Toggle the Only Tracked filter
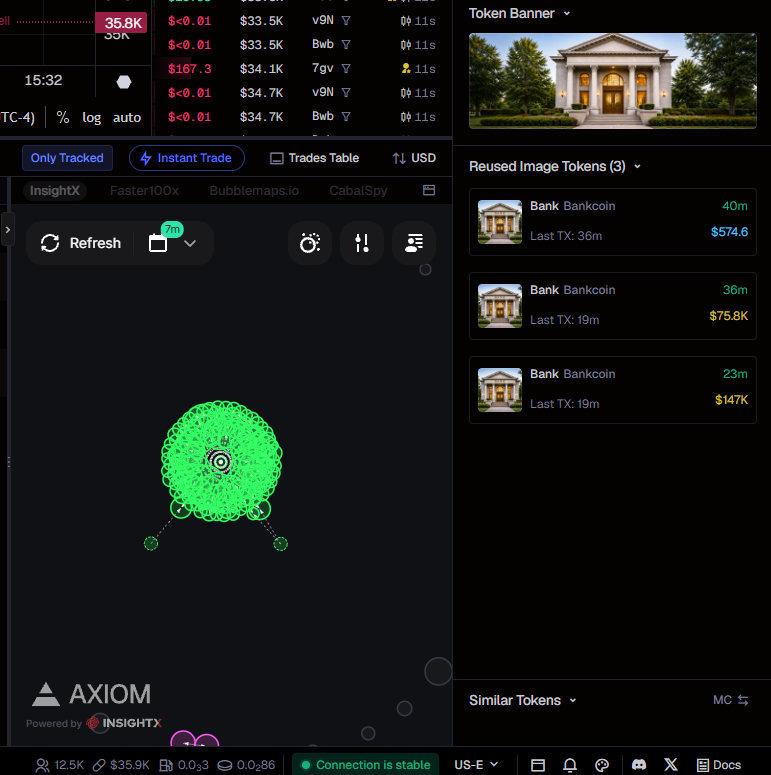 click(x=67, y=158)
